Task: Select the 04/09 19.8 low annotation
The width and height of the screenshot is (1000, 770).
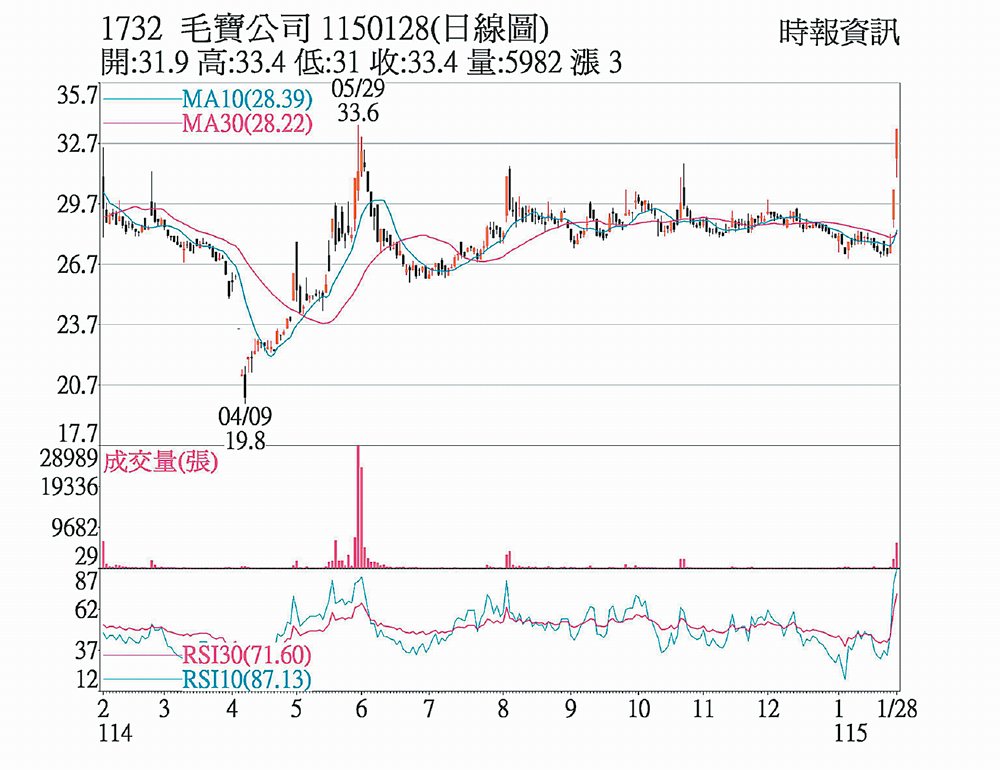Action: coord(245,427)
